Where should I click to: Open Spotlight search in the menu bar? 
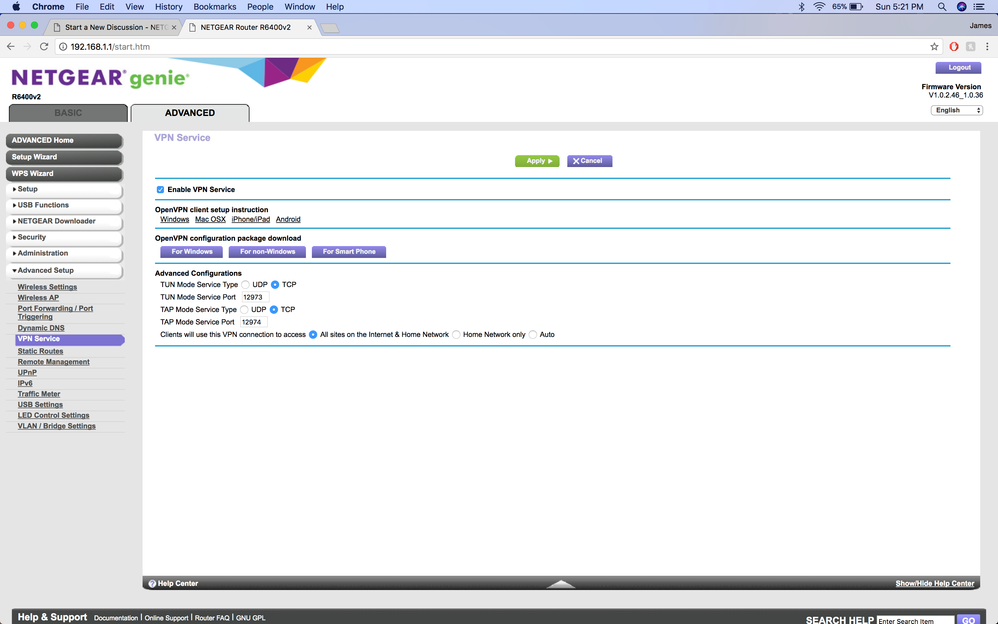[941, 6]
